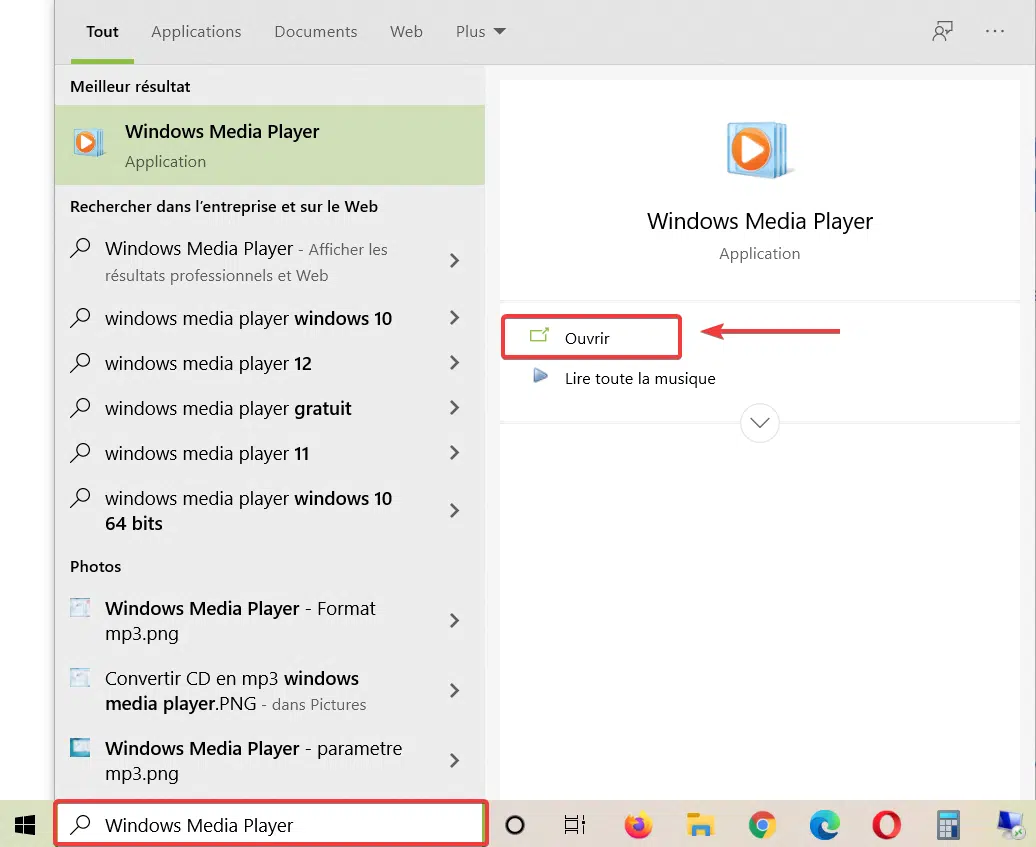Click the Cortana circle icon in taskbar
This screenshot has height=847, width=1036.
pos(515,825)
